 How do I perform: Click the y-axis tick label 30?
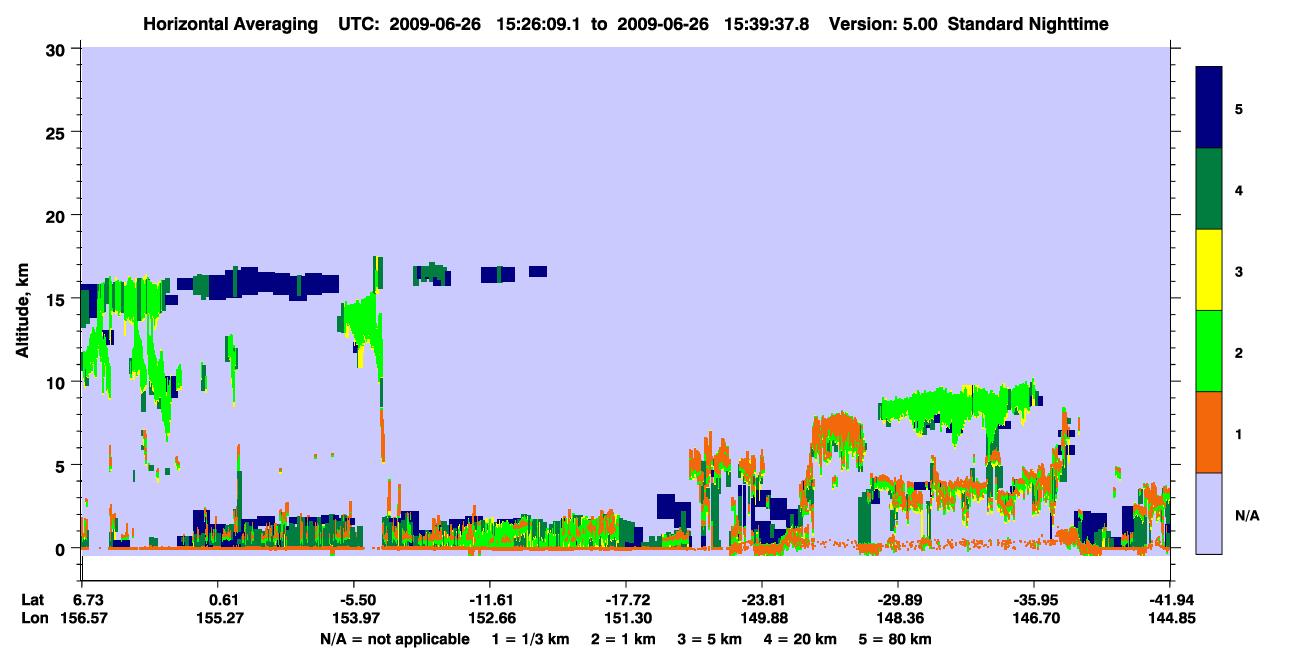pyautogui.click(x=58, y=49)
